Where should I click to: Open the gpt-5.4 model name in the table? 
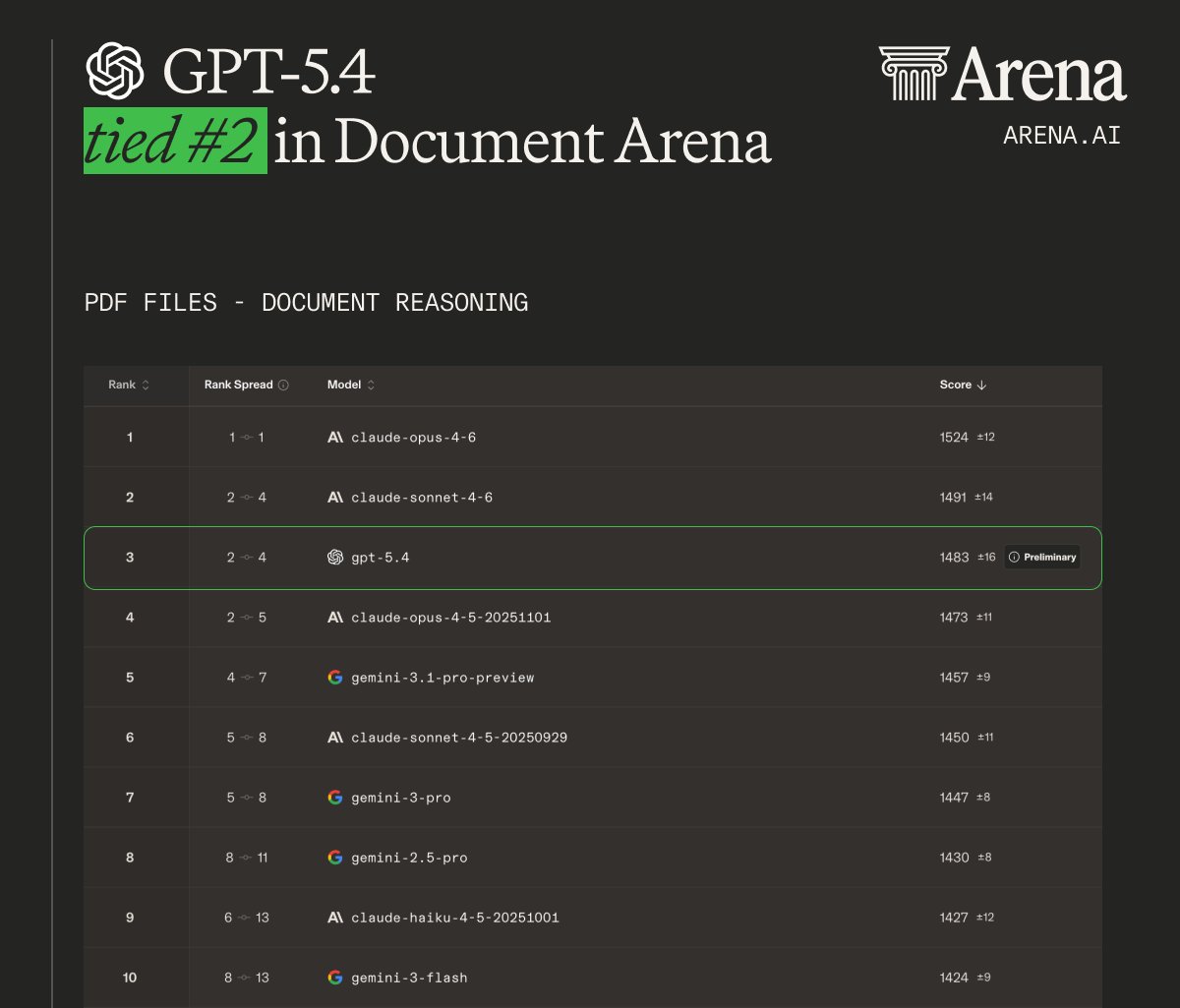tap(381, 557)
